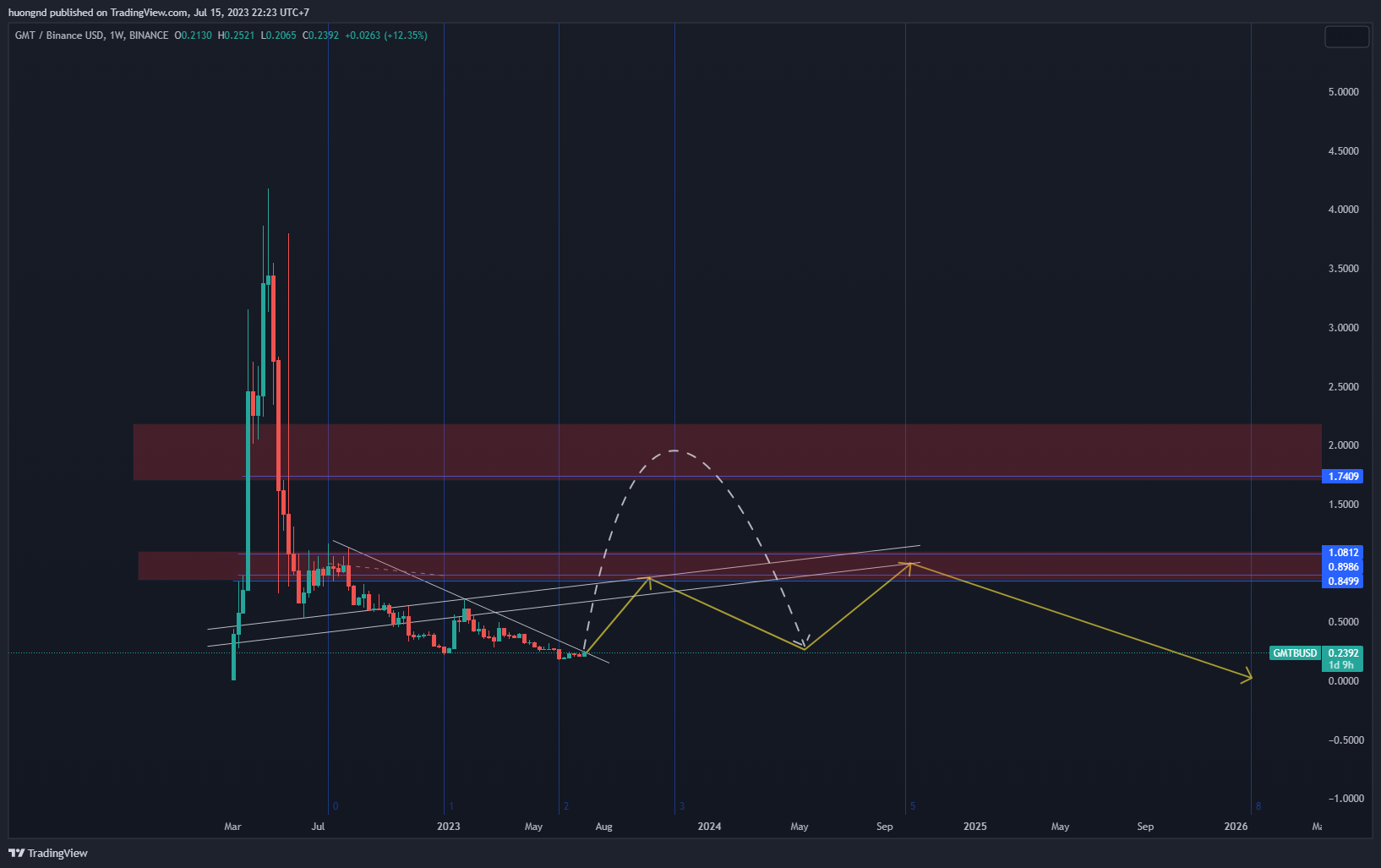The height and width of the screenshot is (868, 1381).
Task: Select the high value H0.2521
Action: (x=236, y=35)
